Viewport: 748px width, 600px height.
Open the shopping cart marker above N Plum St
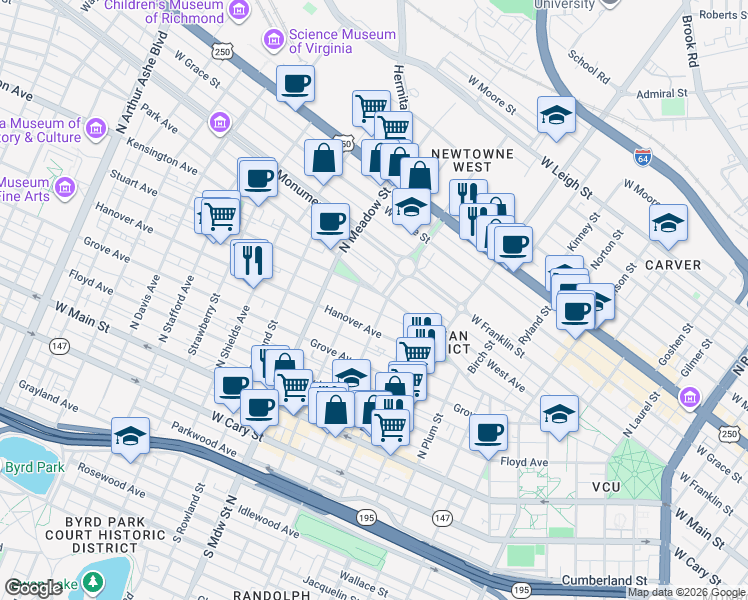390,428
